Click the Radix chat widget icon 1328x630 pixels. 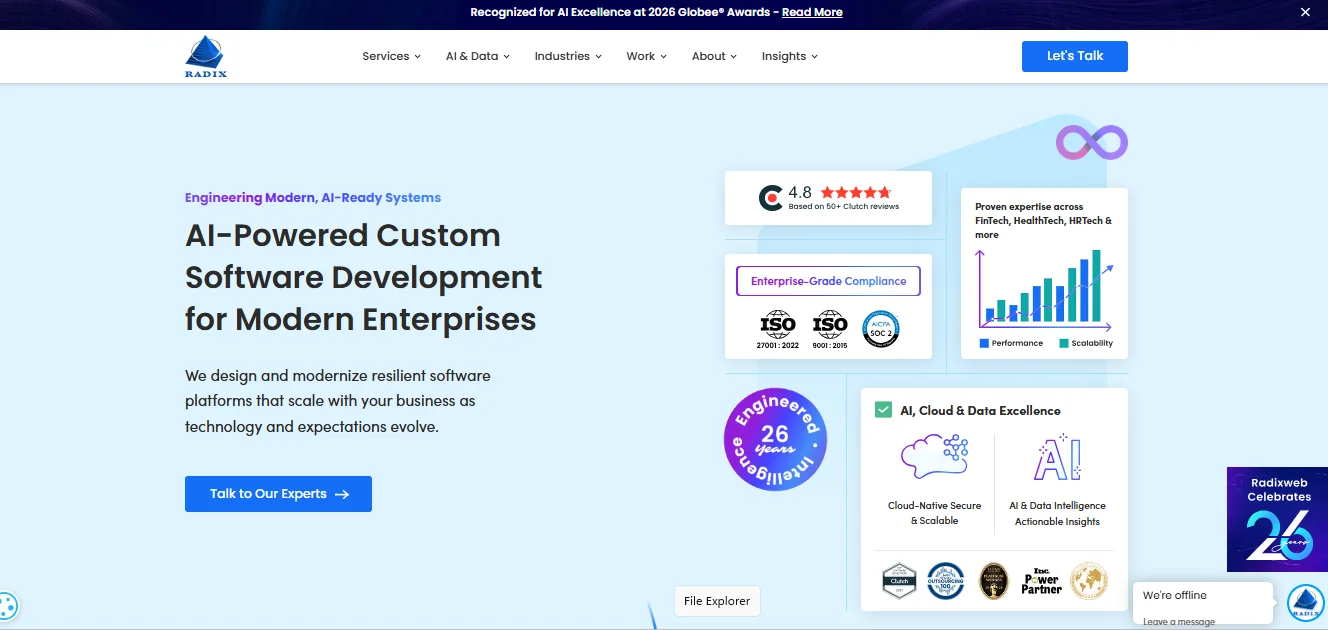(1305, 603)
